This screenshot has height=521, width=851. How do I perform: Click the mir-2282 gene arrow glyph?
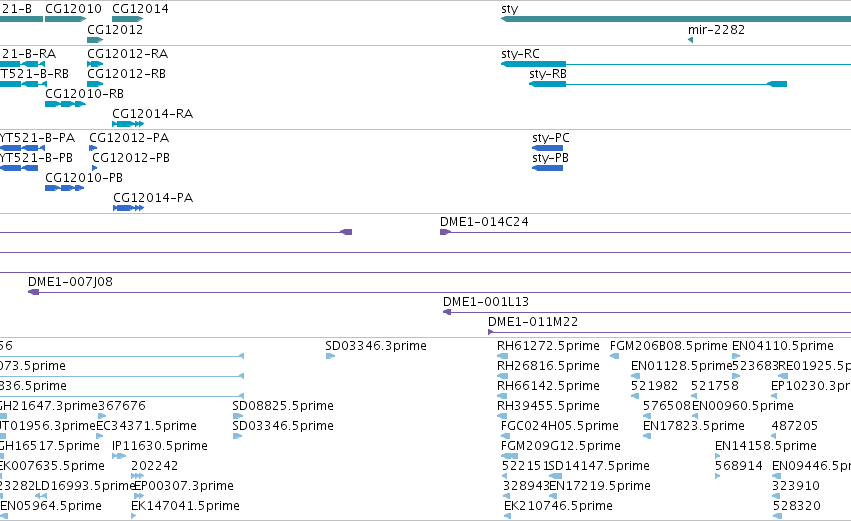coord(690,40)
